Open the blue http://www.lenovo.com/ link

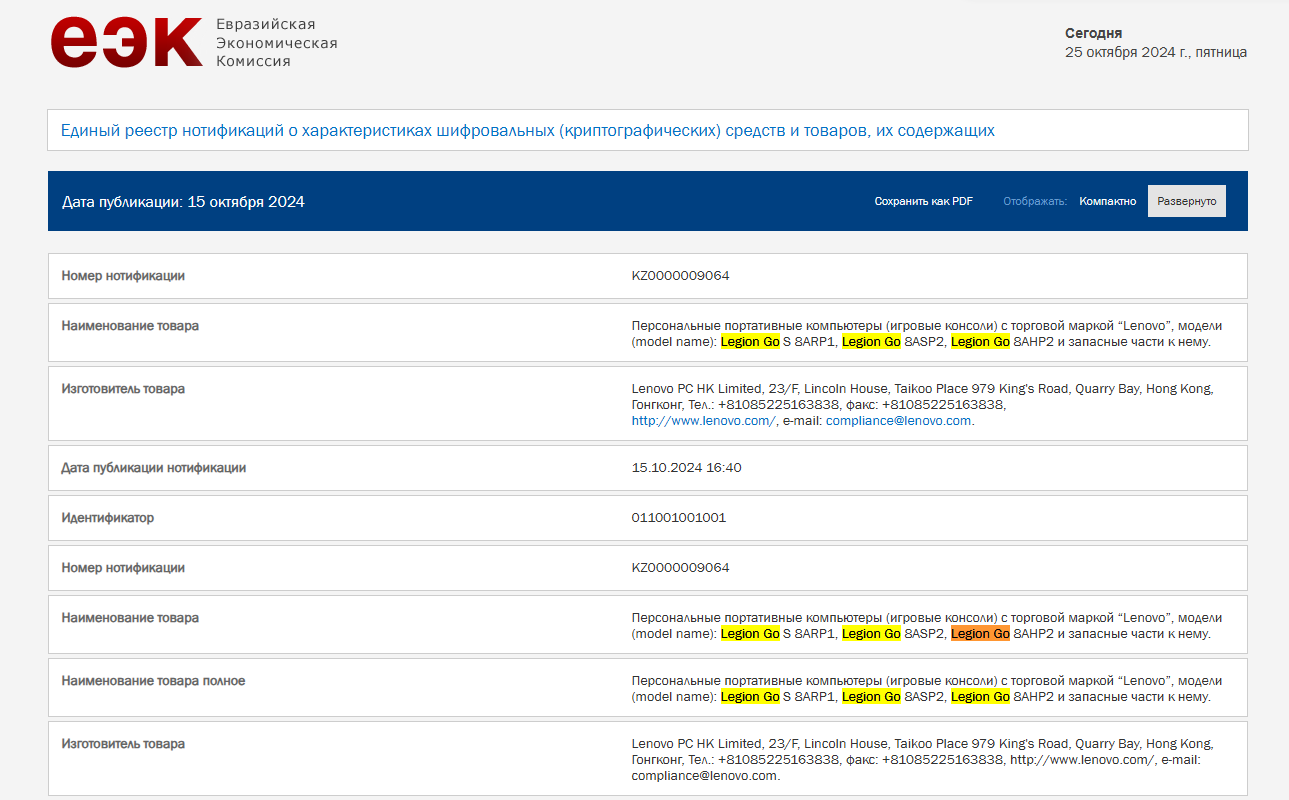(703, 421)
